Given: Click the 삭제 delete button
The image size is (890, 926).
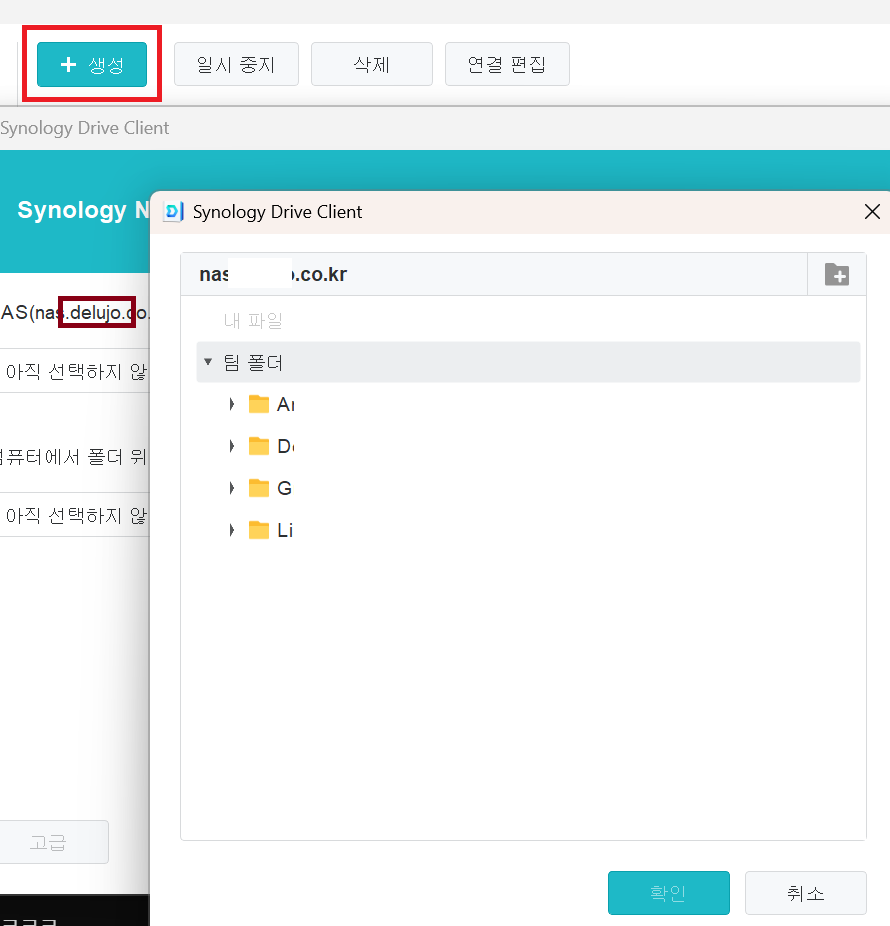Looking at the screenshot, I should (371, 64).
